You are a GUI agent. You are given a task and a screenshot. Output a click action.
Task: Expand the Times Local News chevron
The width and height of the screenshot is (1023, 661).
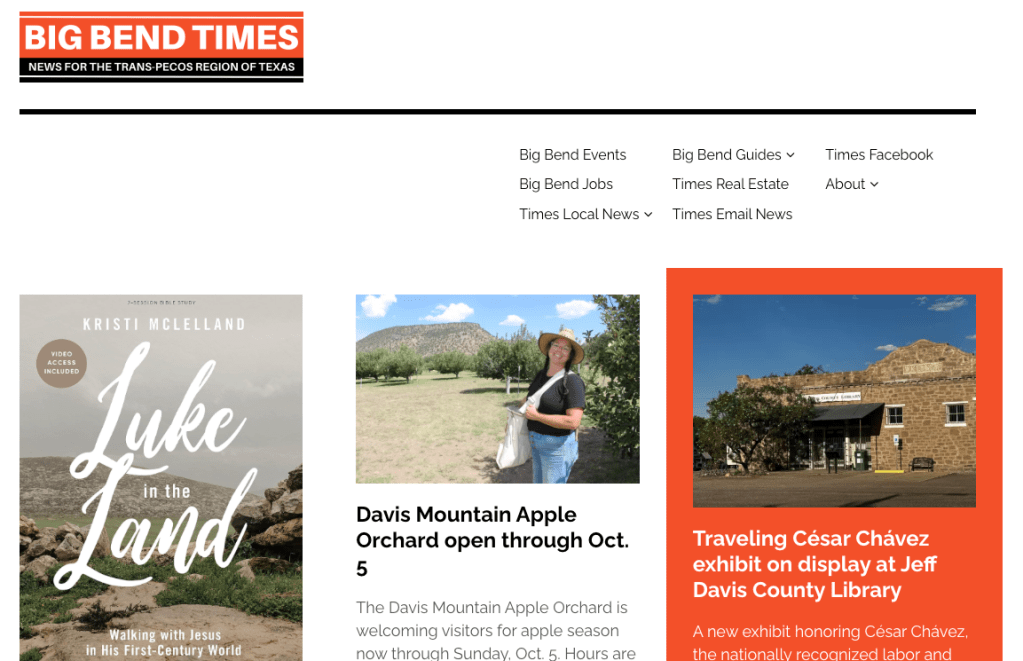tap(649, 215)
